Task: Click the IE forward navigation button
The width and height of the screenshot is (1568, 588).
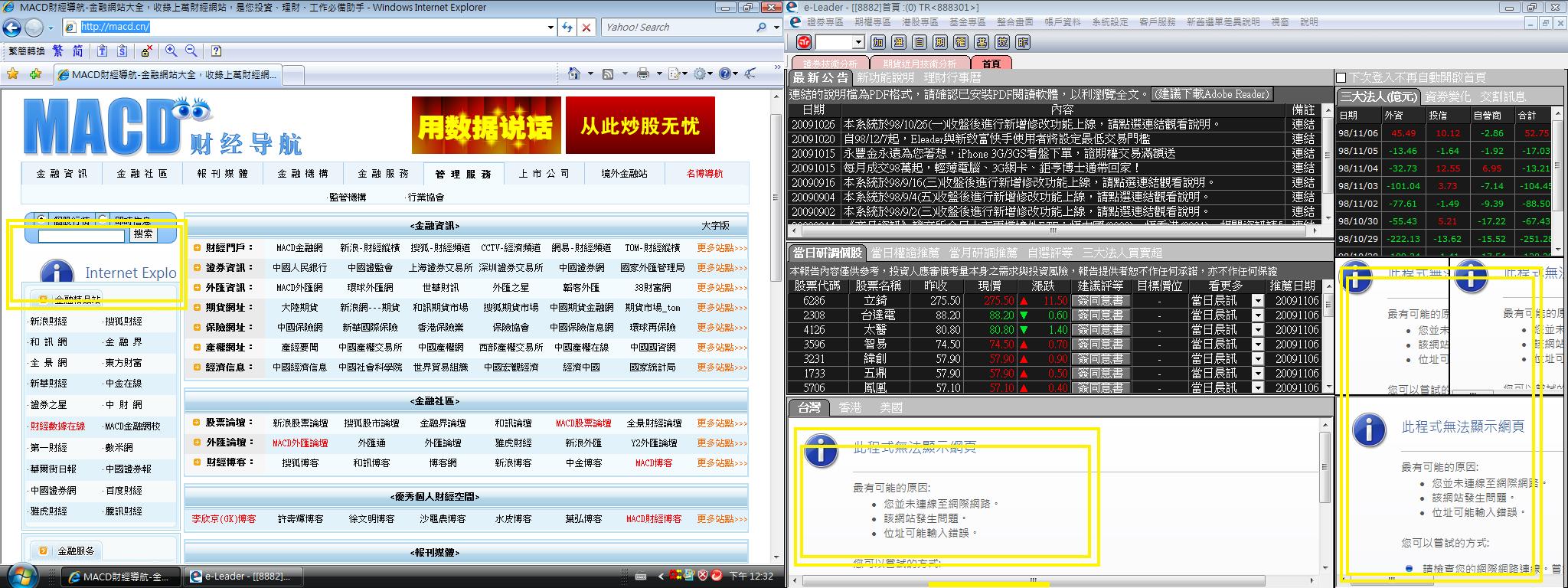Action: [34, 28]
